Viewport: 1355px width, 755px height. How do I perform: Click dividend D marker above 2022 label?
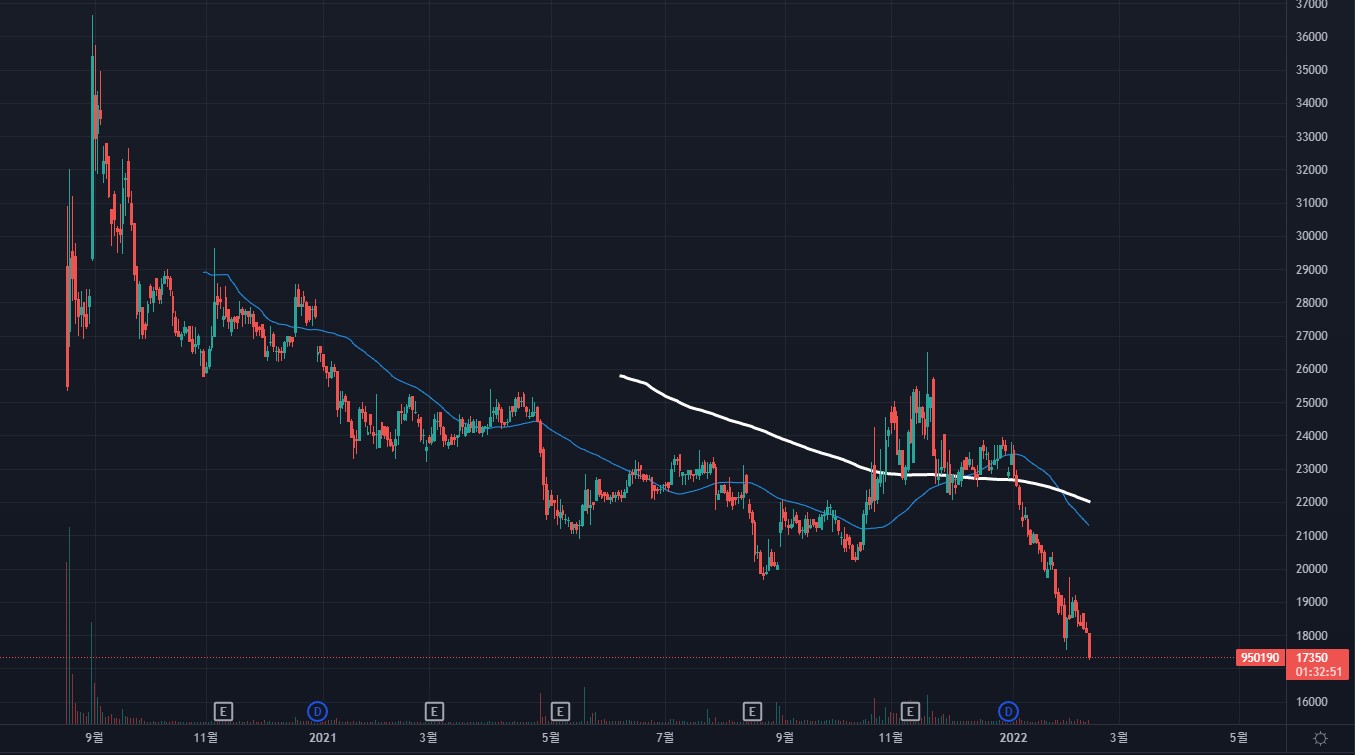(1009, 711)
